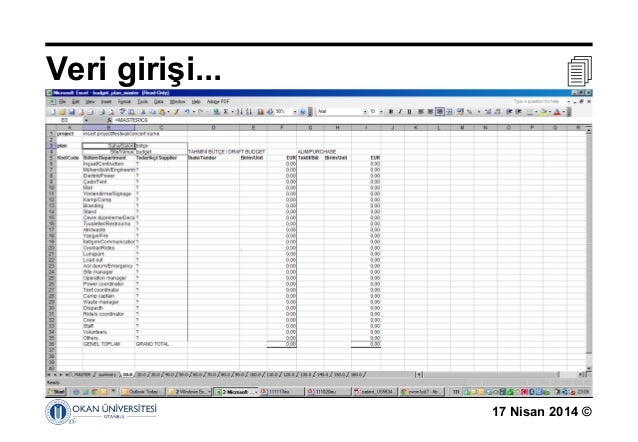
Task: Click the New workbook icon
Action: [x=52, y=112]
